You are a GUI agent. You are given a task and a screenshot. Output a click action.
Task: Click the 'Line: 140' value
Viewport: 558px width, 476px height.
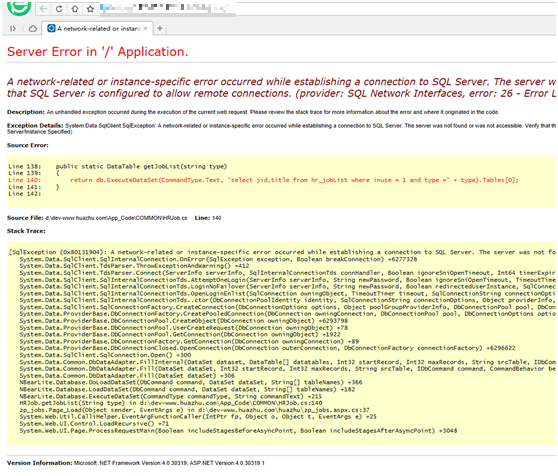208,218
